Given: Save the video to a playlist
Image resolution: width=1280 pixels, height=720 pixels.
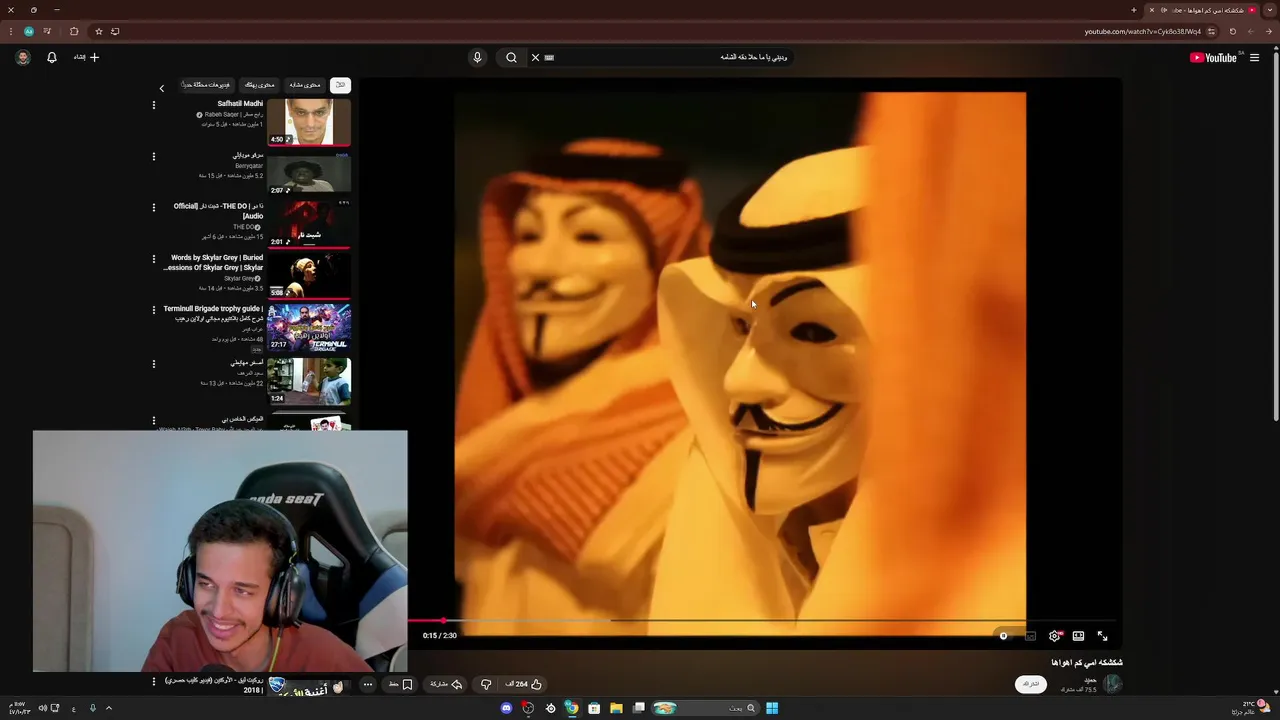Looking at the screenshot, I should pyautogui.click(x=401, y=684).
